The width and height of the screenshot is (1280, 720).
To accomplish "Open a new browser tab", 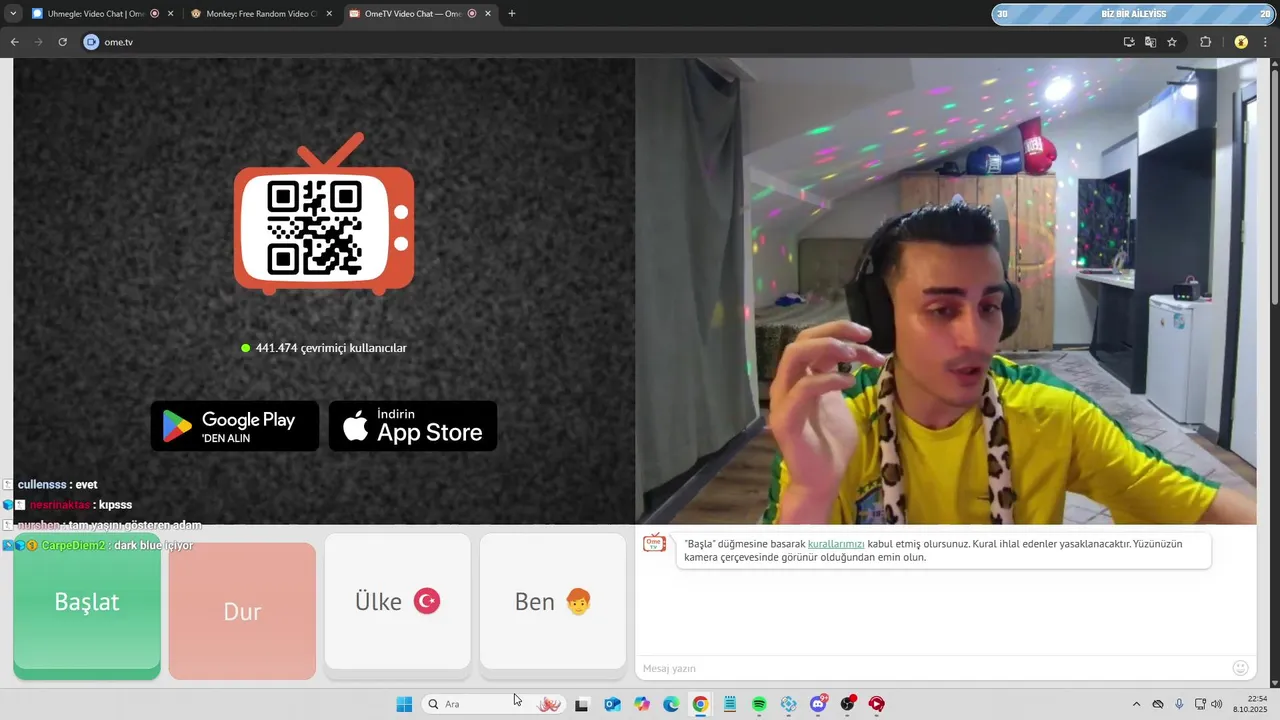I will [512, 14].
